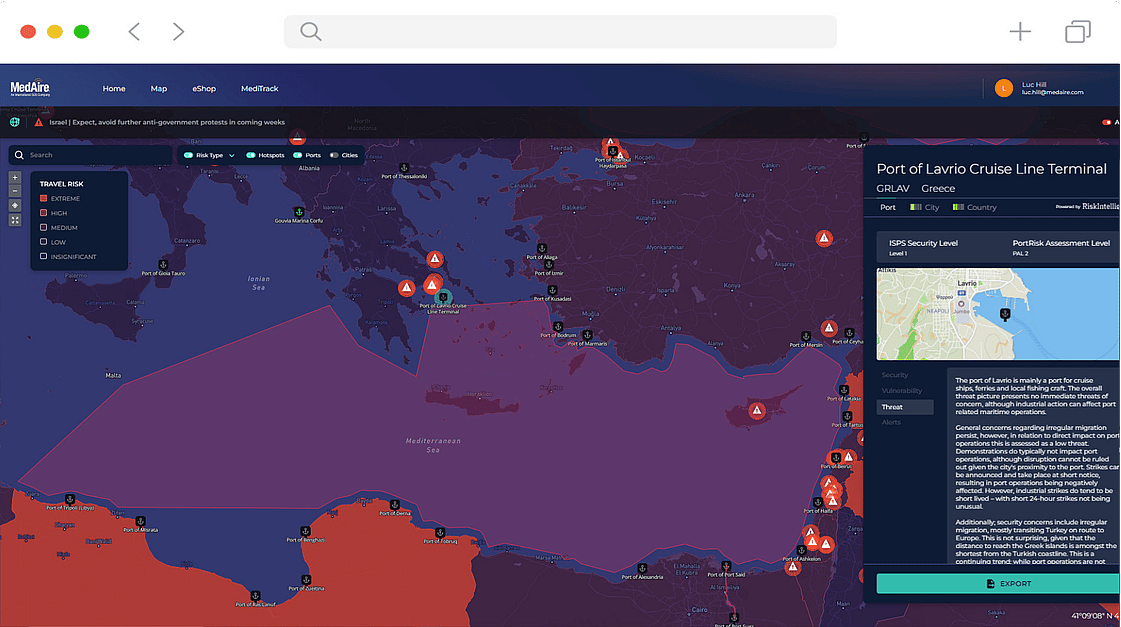Click the MedAire logo
The width and height of the screenshot is (1121, 627).
point(30,89)
